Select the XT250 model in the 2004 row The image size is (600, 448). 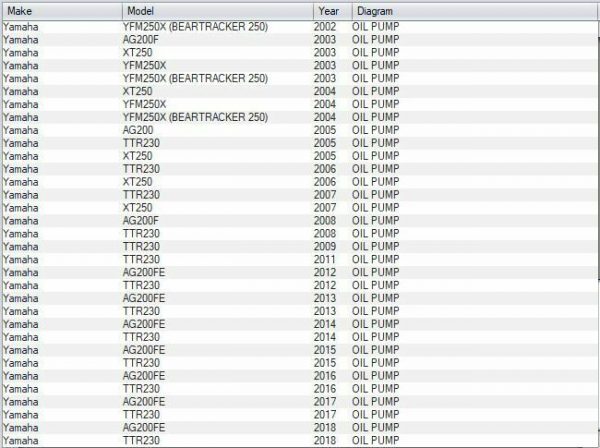pos(137,91)
